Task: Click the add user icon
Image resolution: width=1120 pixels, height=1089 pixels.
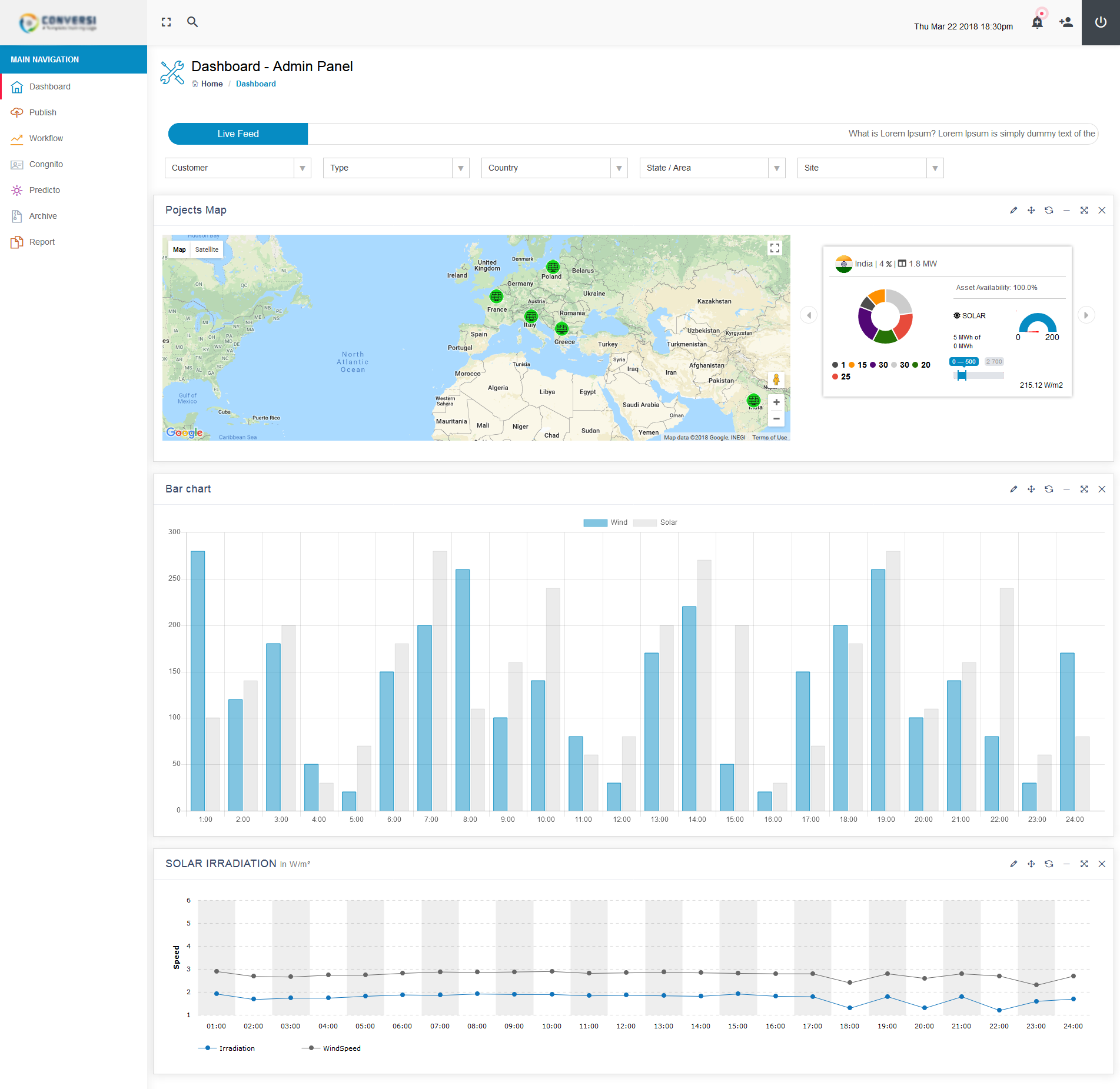Action: (1066, 22)
